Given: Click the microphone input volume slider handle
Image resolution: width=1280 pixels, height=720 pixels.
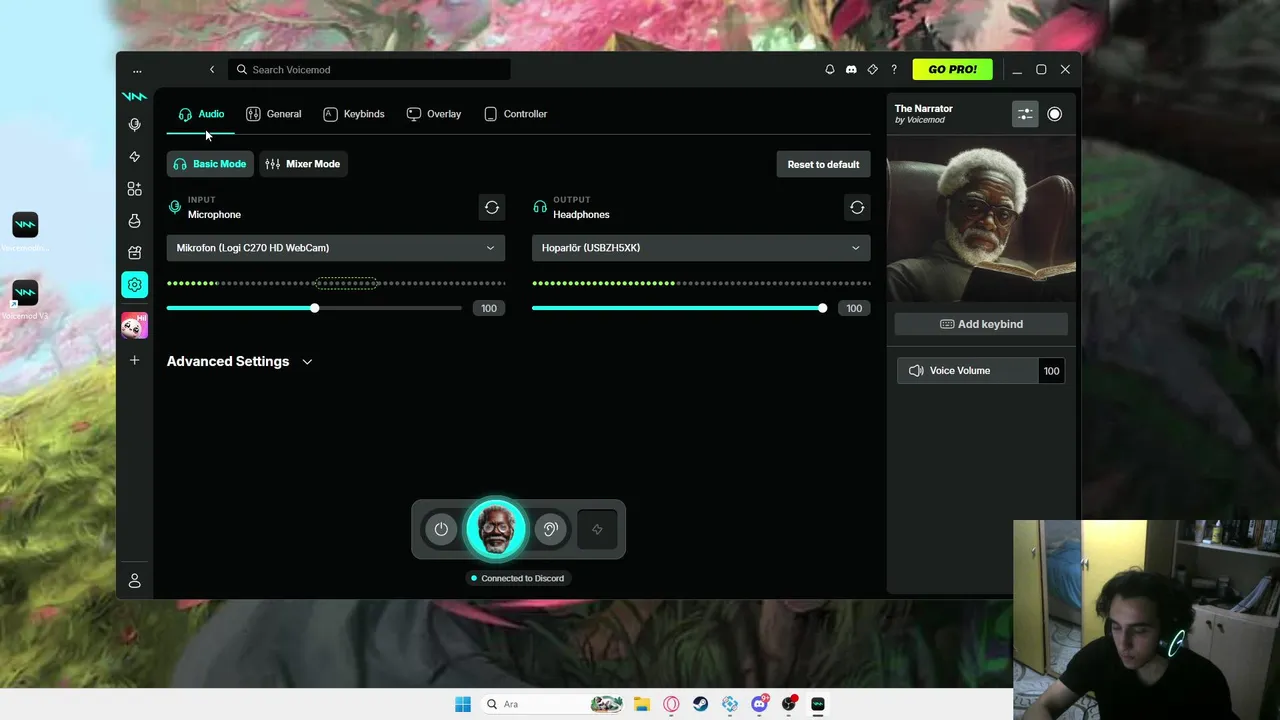Looking at the screenshot, I should pos(315,308).
